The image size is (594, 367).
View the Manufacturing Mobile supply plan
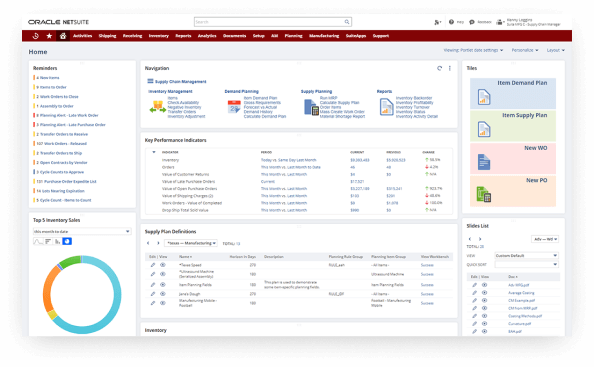coord(163,303)
